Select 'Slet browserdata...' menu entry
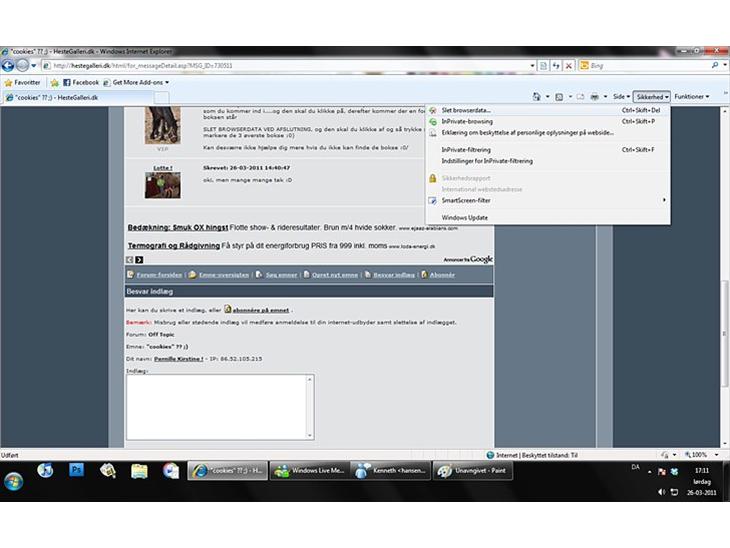This screenshot has height=548, width=730. point(467,110)
